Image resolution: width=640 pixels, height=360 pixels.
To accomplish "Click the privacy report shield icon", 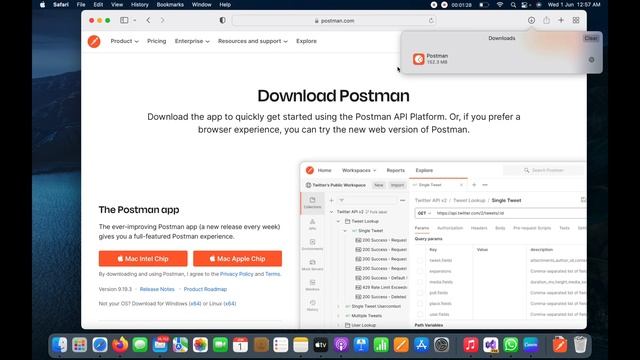I will click(222, 20).
